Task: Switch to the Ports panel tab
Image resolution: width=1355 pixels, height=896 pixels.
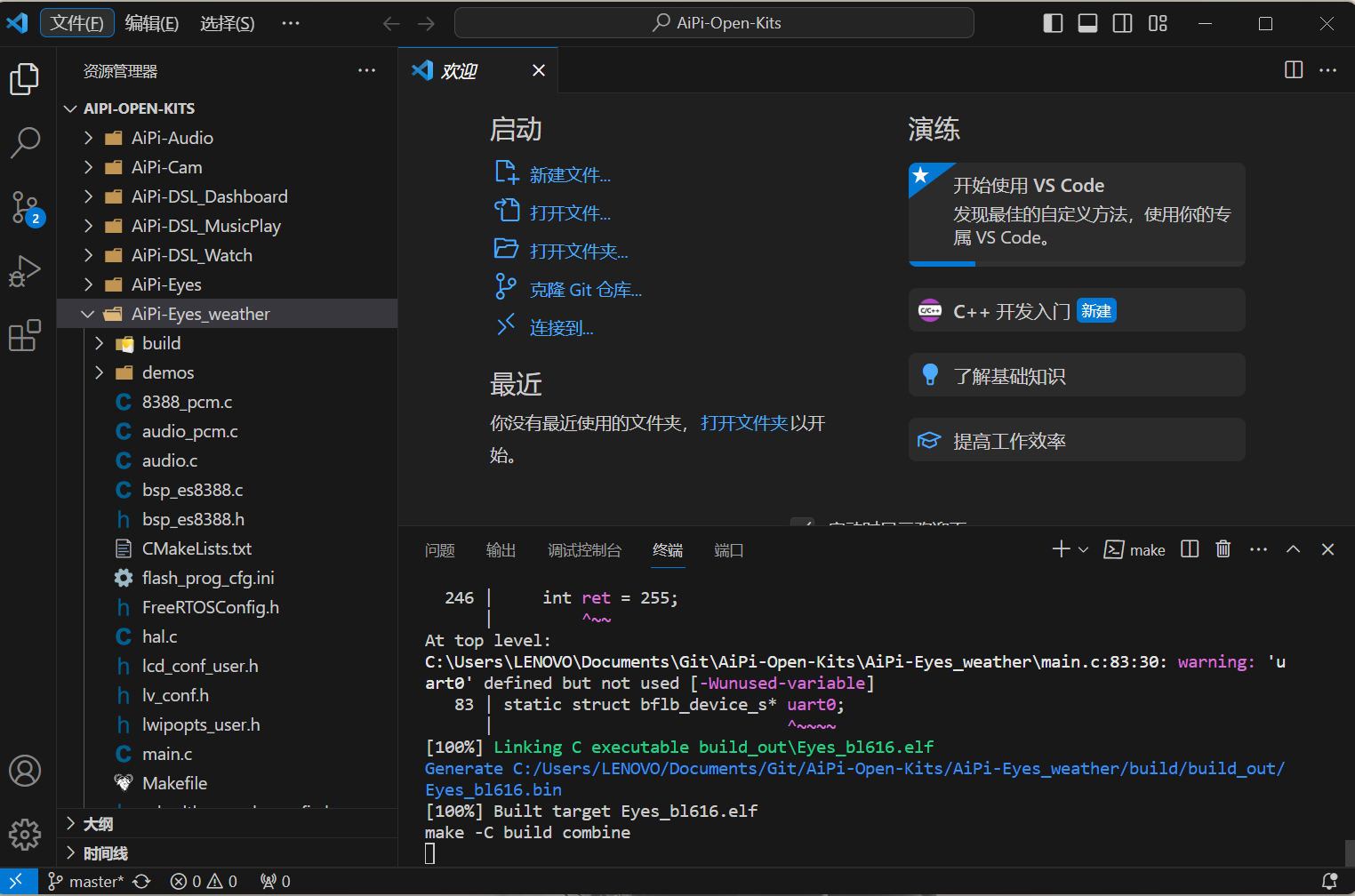Action: coord(729,550)
